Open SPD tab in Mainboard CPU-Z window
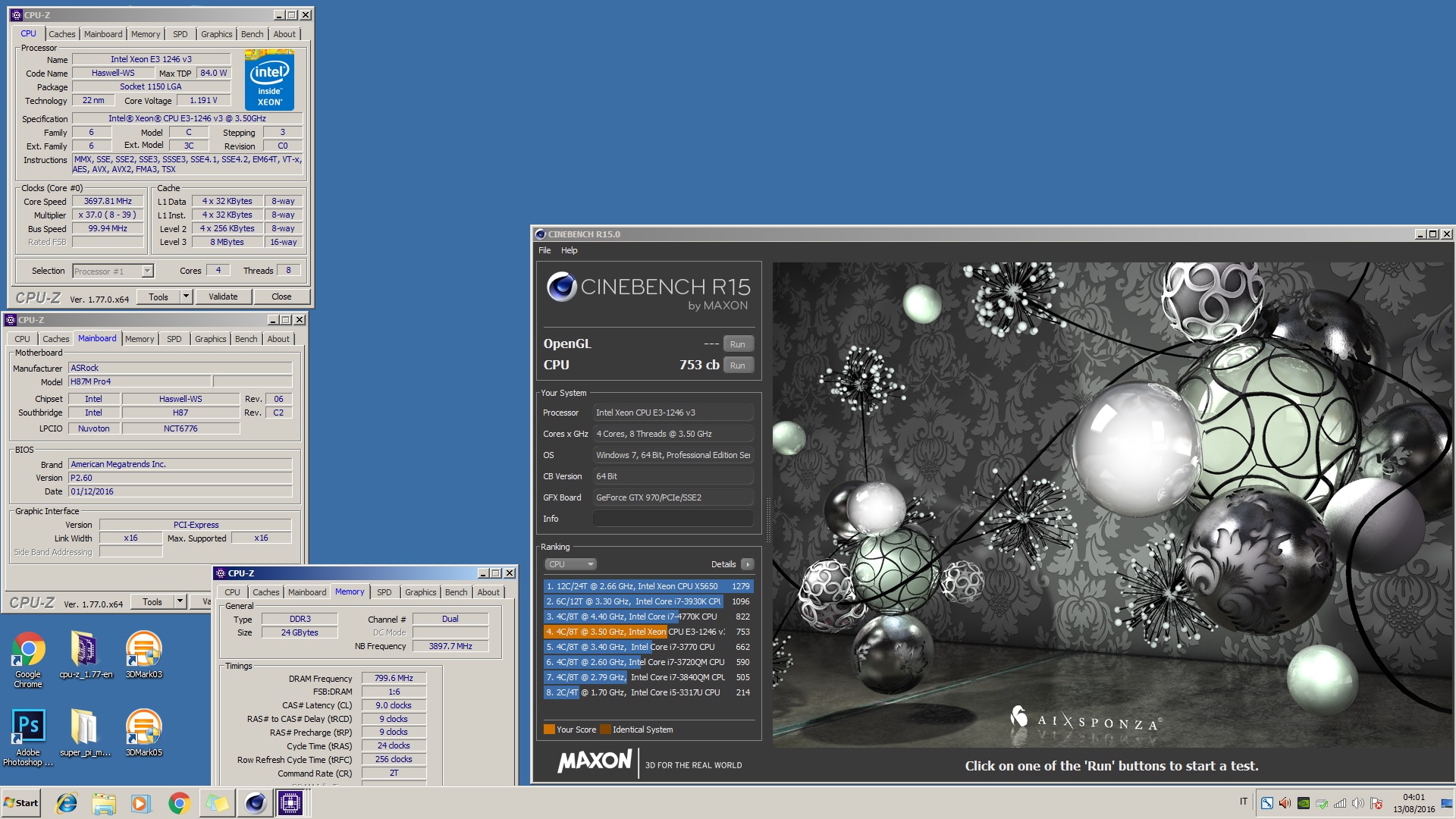Viewport: 1456px width, 819px height. coord(174,339)
